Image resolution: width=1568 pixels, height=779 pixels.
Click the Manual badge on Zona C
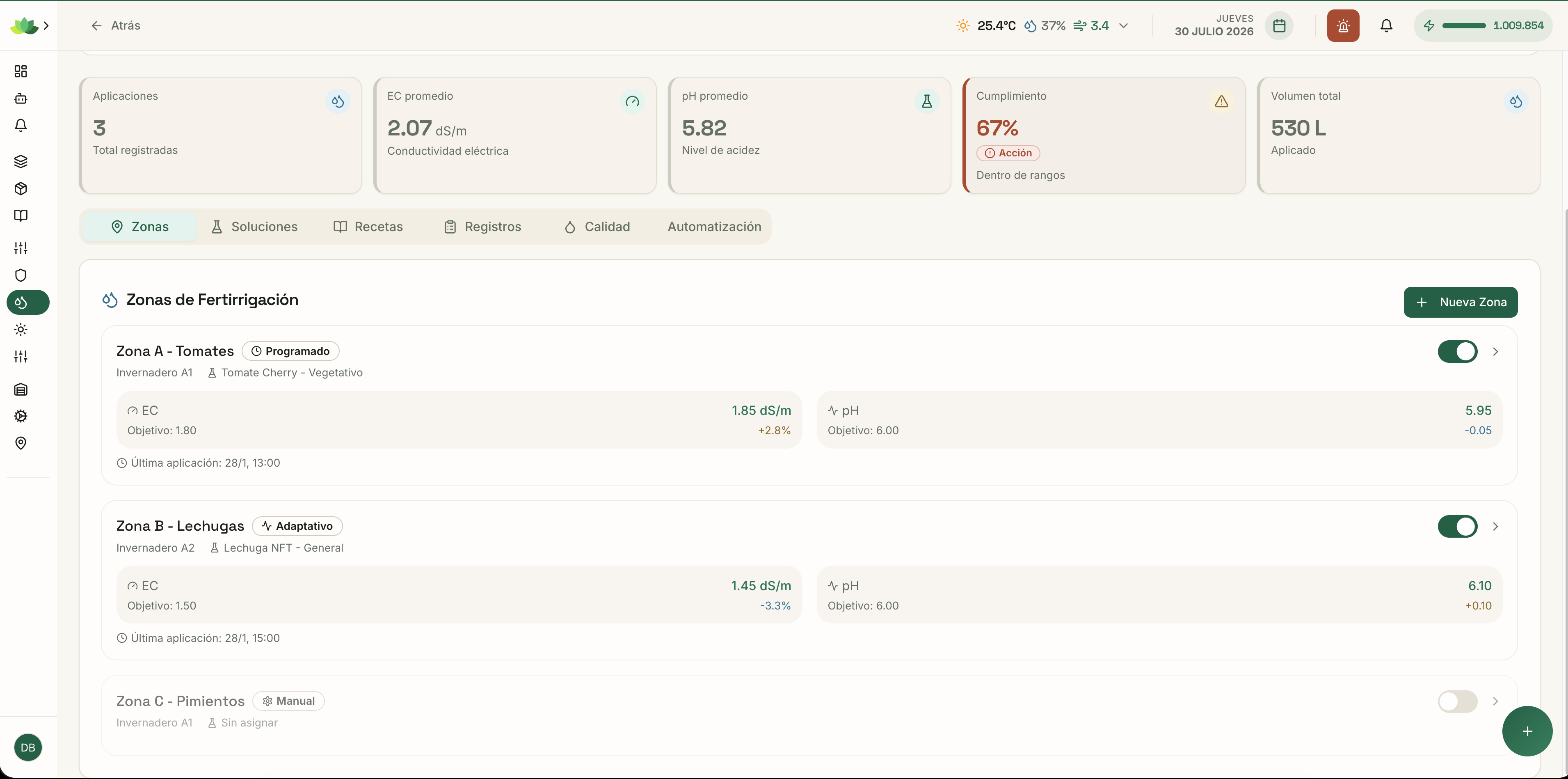tap(288, 701)
